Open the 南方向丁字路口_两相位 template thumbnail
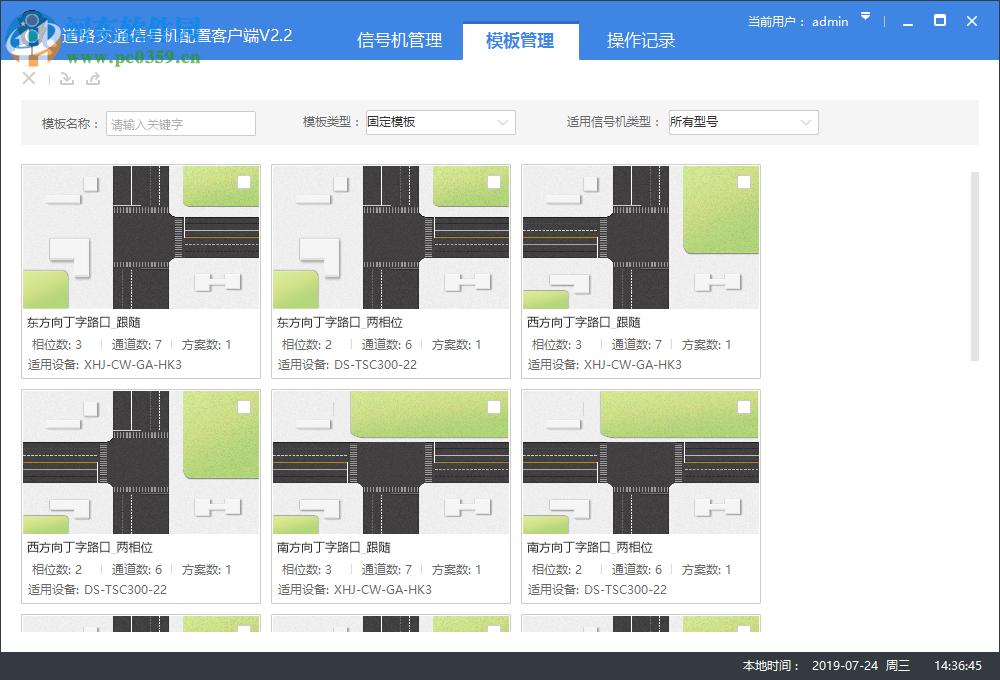The height and width of the screenshot is (680, 1000). tap(640, 462)
